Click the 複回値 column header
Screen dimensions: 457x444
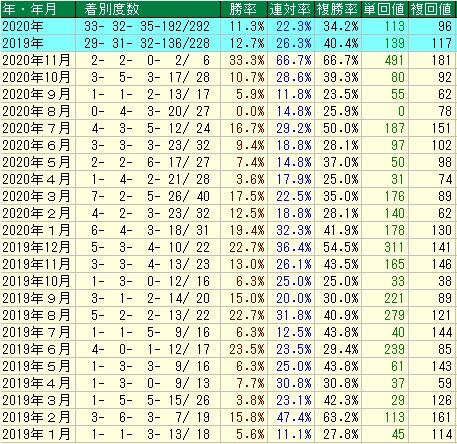tap(432, 9)
